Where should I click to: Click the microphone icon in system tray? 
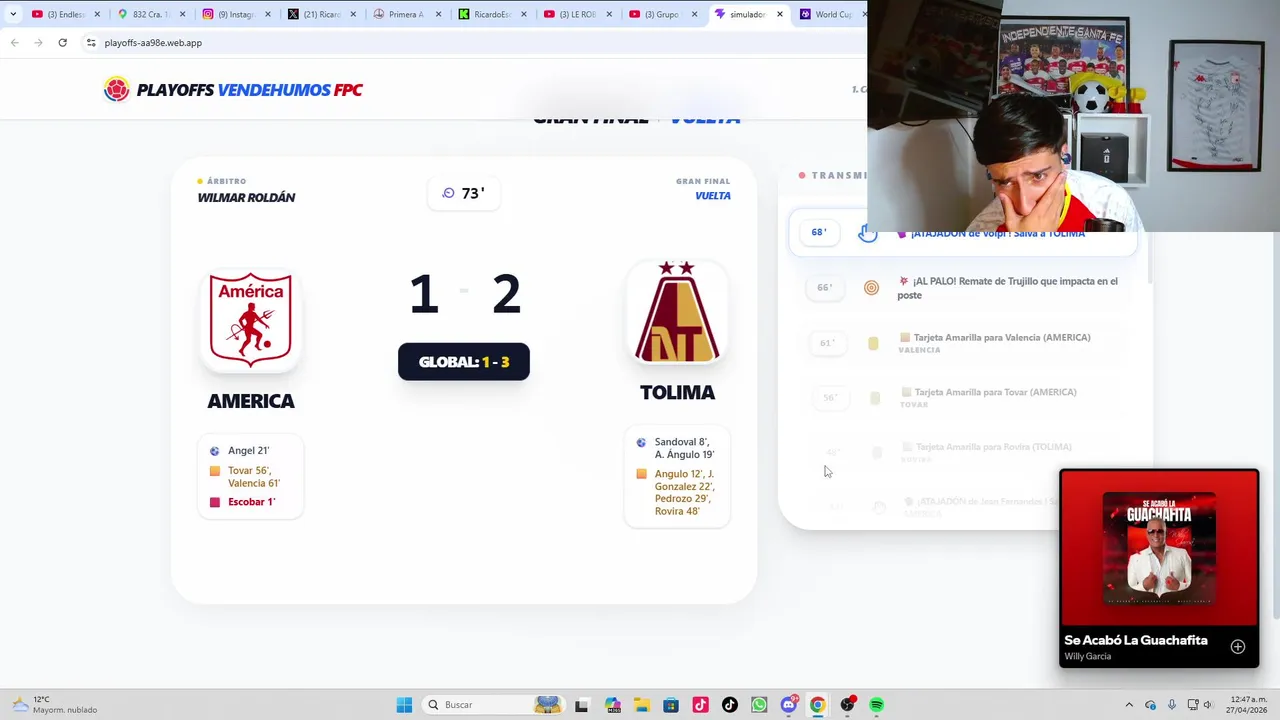pos(1171,705)
